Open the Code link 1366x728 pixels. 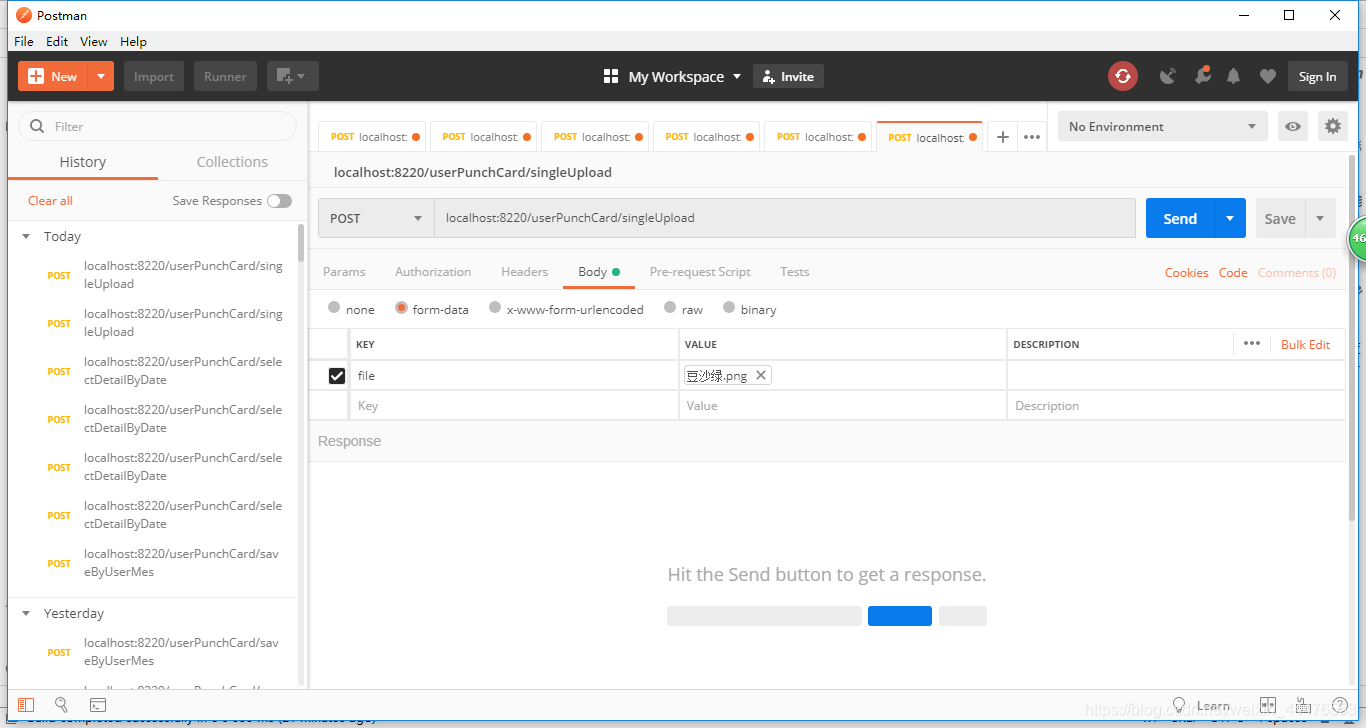pyautogui.click(x=1233, y=272)
